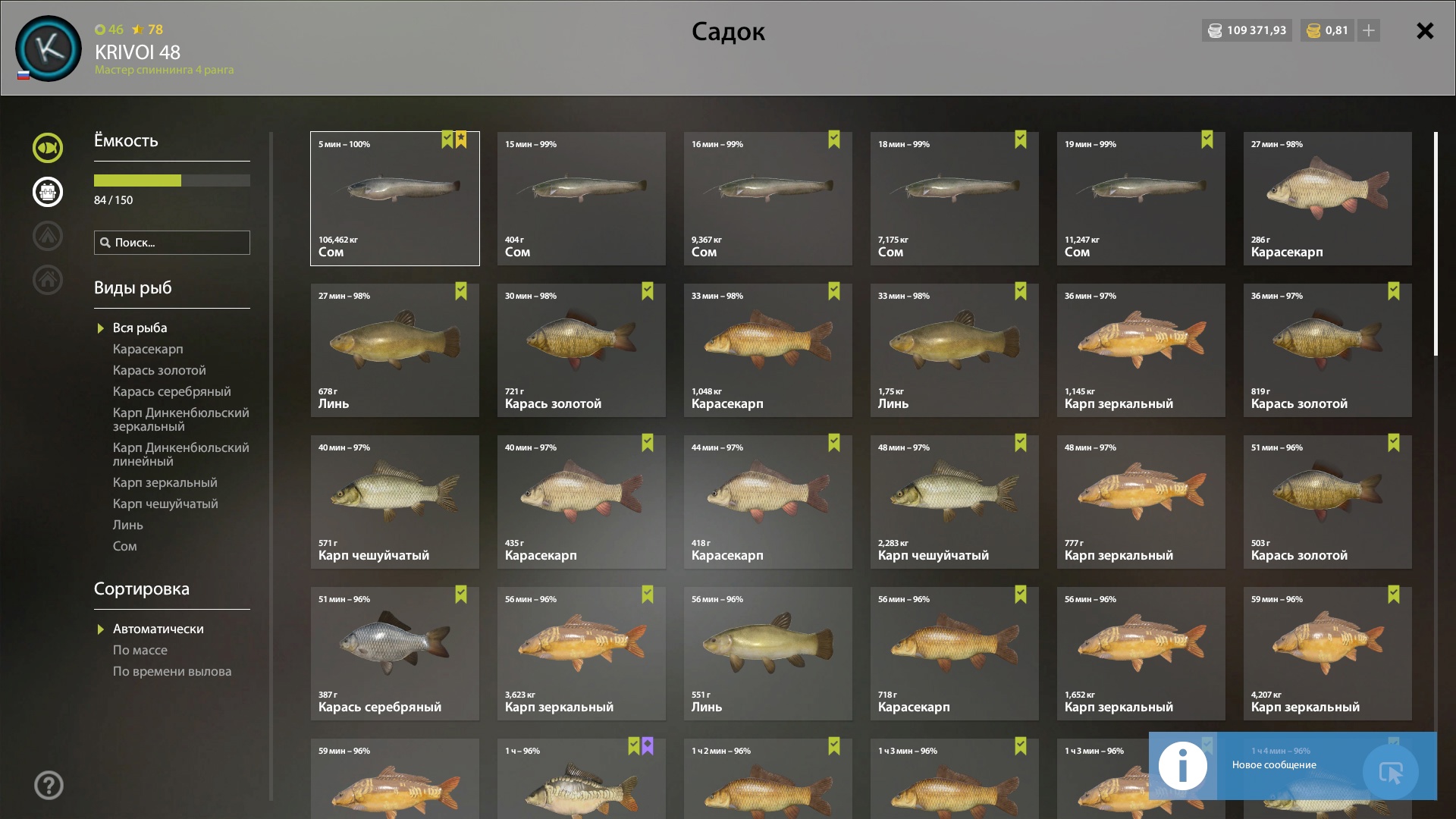Select Автоматически sorting option

point(158,629)
